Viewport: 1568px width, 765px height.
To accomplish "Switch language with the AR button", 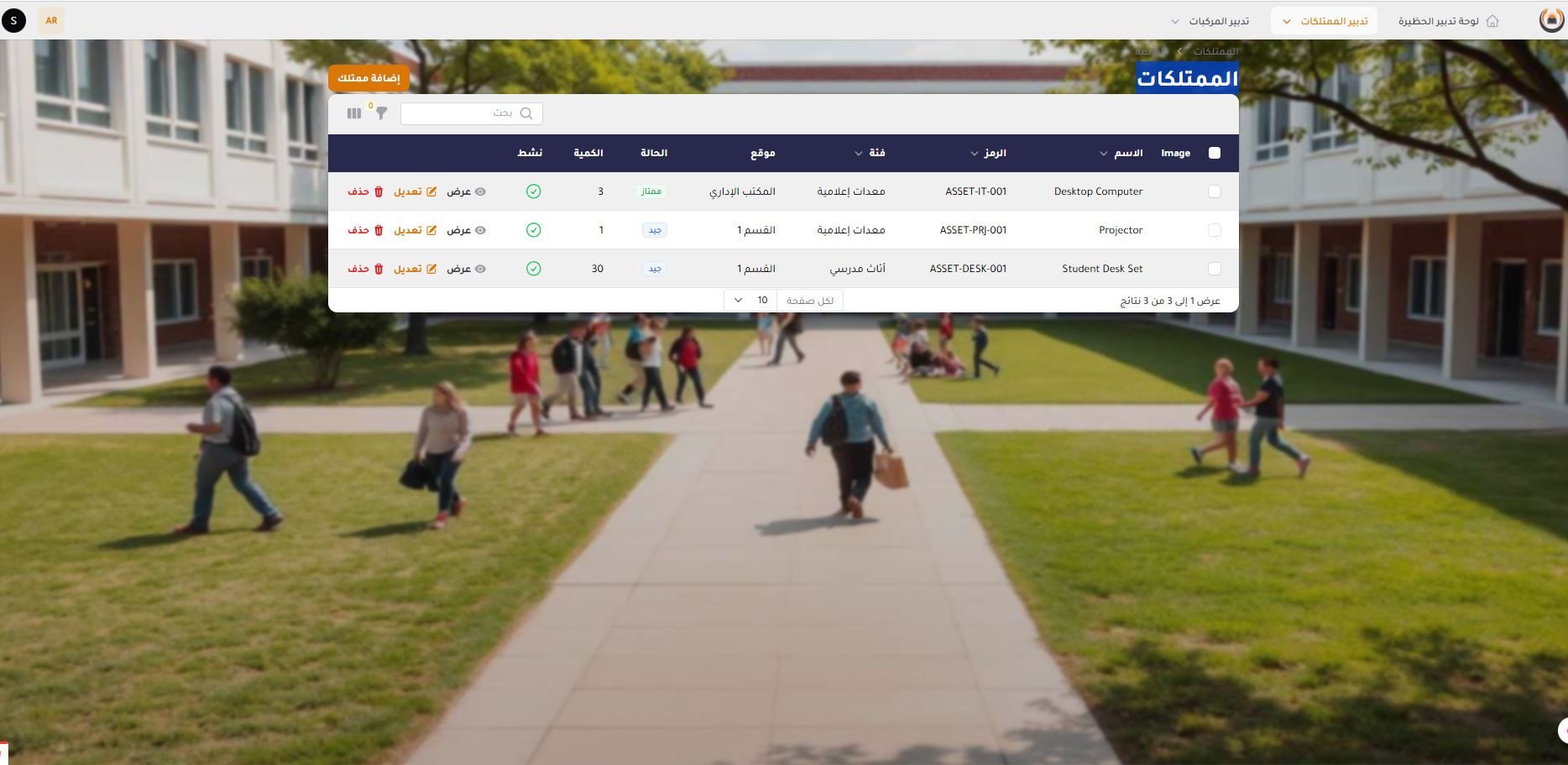I will tap(51, 20).
